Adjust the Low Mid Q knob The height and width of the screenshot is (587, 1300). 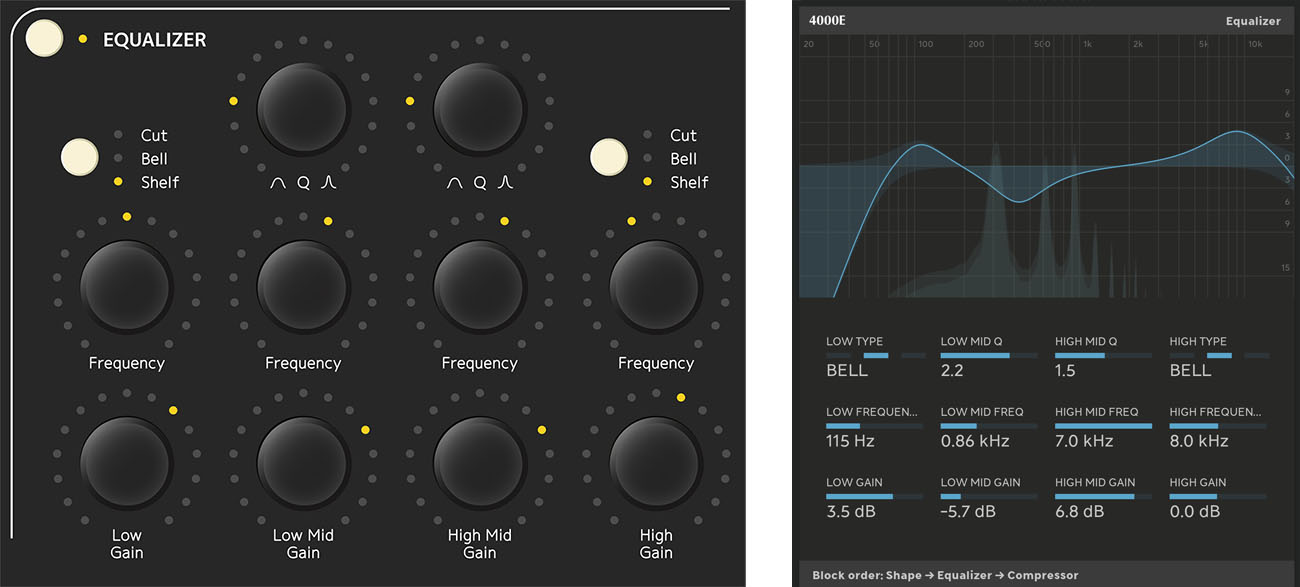pos(303,108)
